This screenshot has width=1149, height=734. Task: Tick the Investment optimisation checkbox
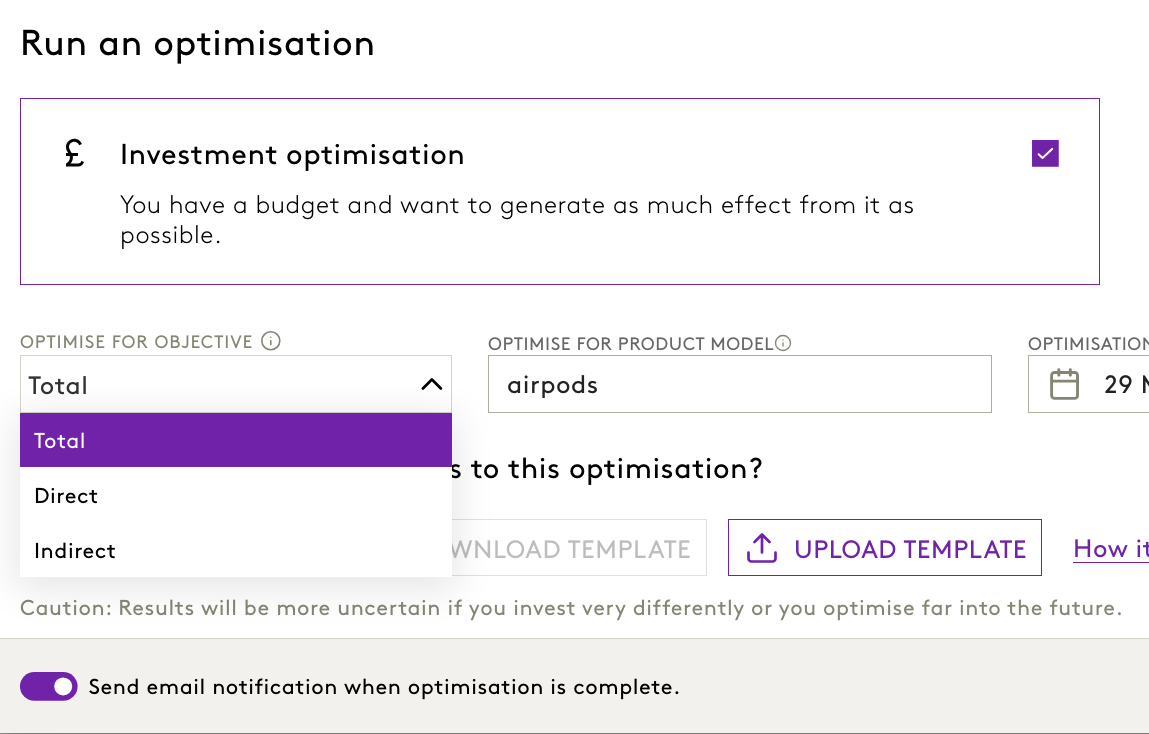(x=1045, y=154)
